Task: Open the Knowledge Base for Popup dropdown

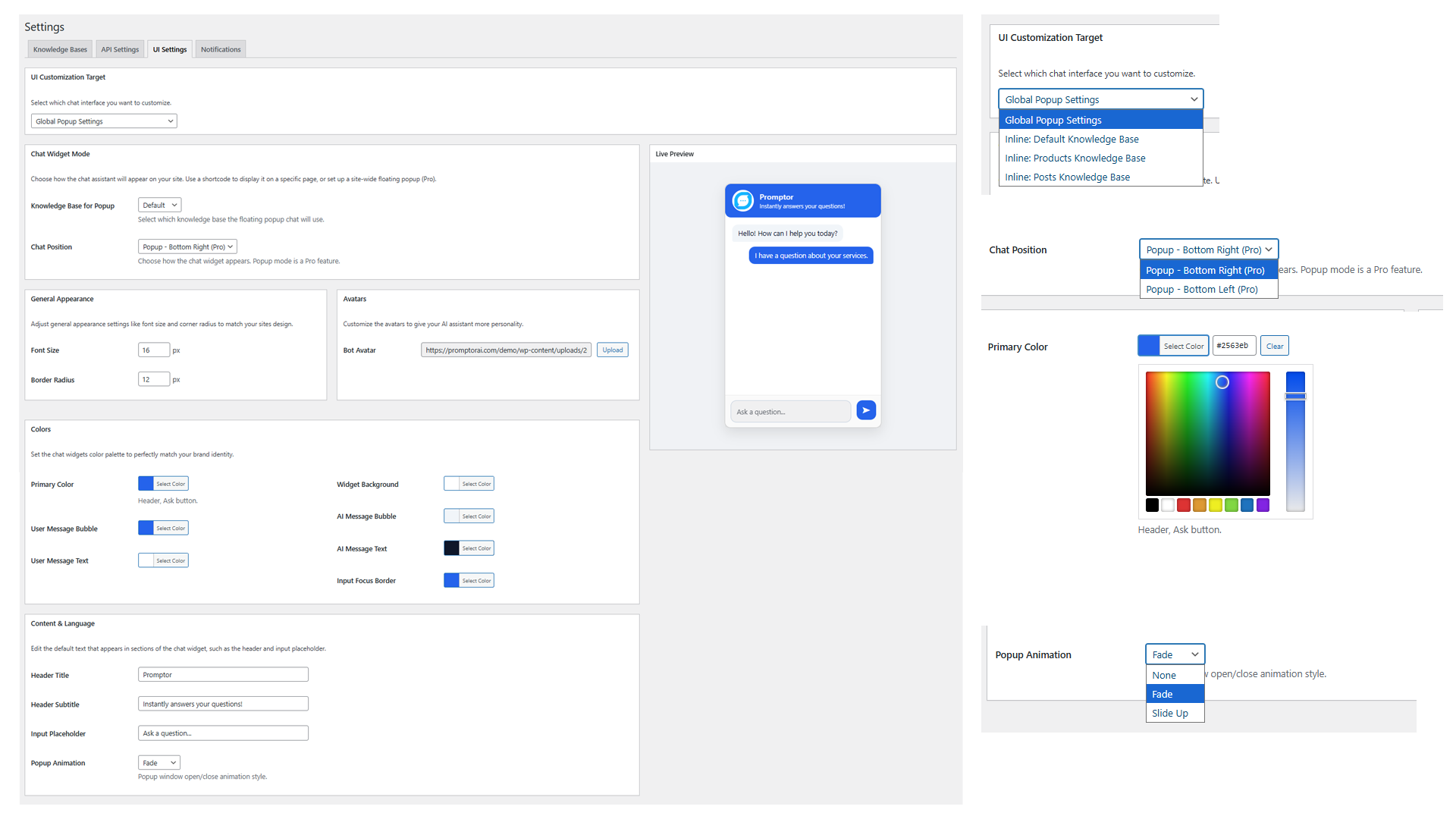Action: 159,206
